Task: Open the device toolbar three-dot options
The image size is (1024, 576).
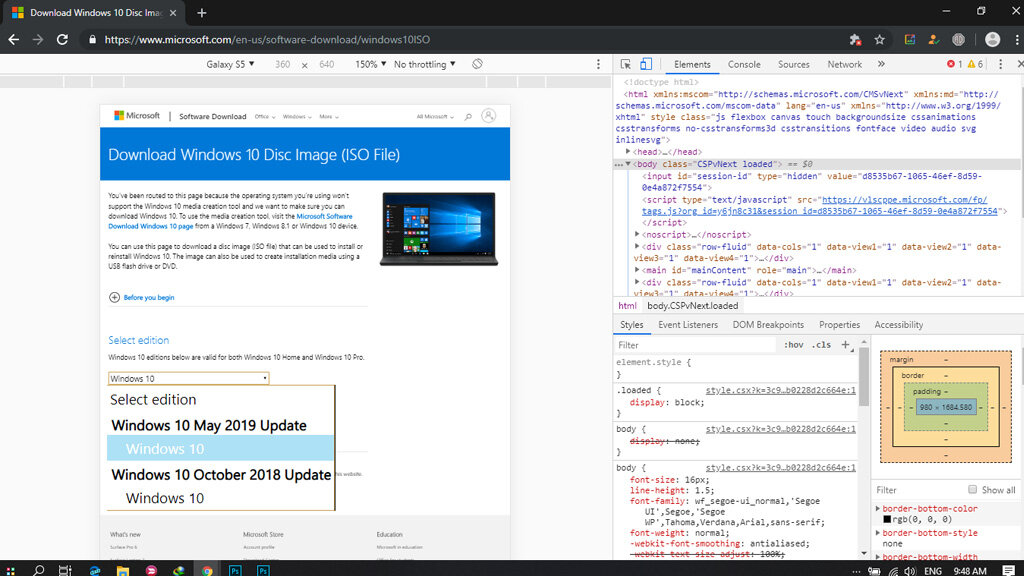Action: [598, 64]
